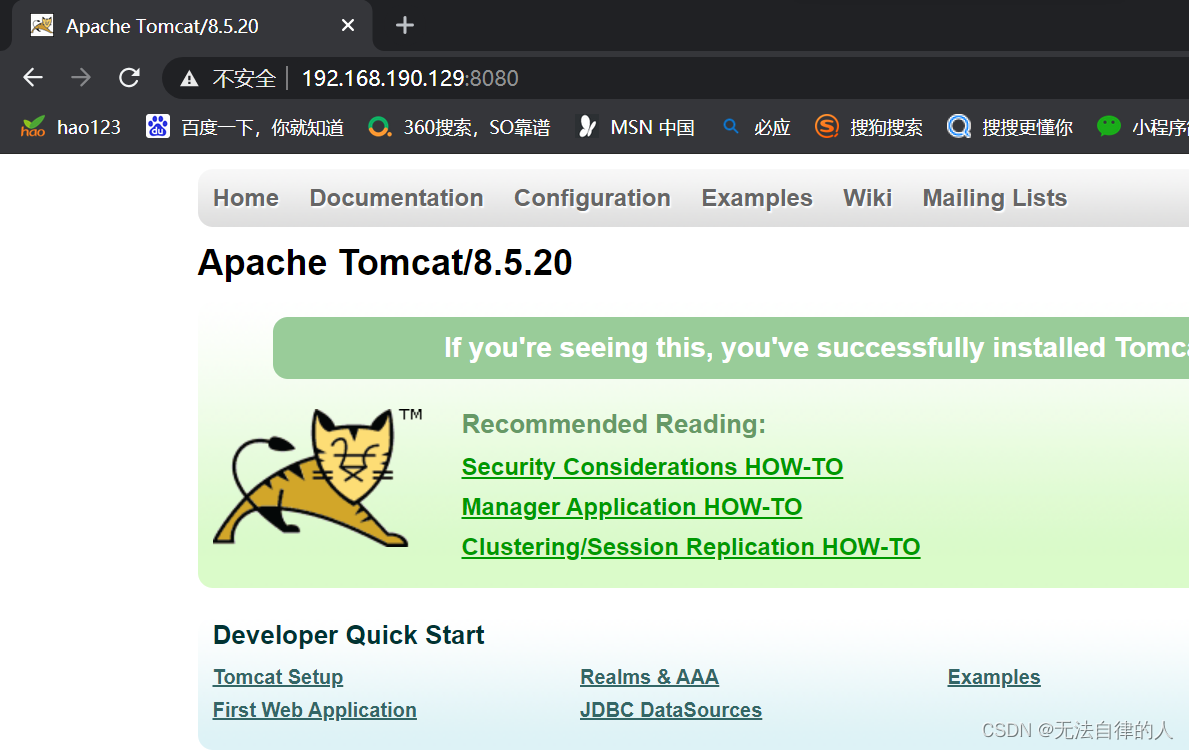Open the Tomcat Setup link
The height and width of the screenshot is (750, 1189).
click(x=278, y=676)
